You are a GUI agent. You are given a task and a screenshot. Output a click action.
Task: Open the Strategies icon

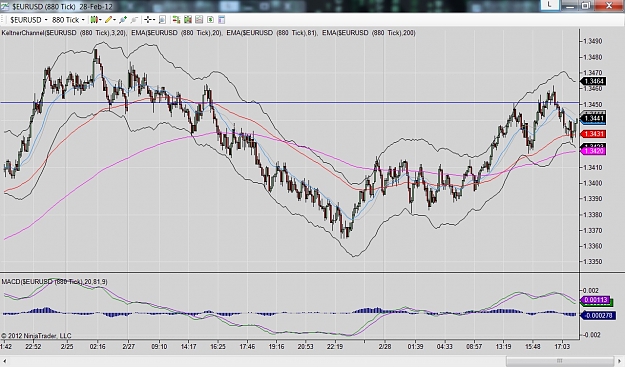[x=210, y=20]
